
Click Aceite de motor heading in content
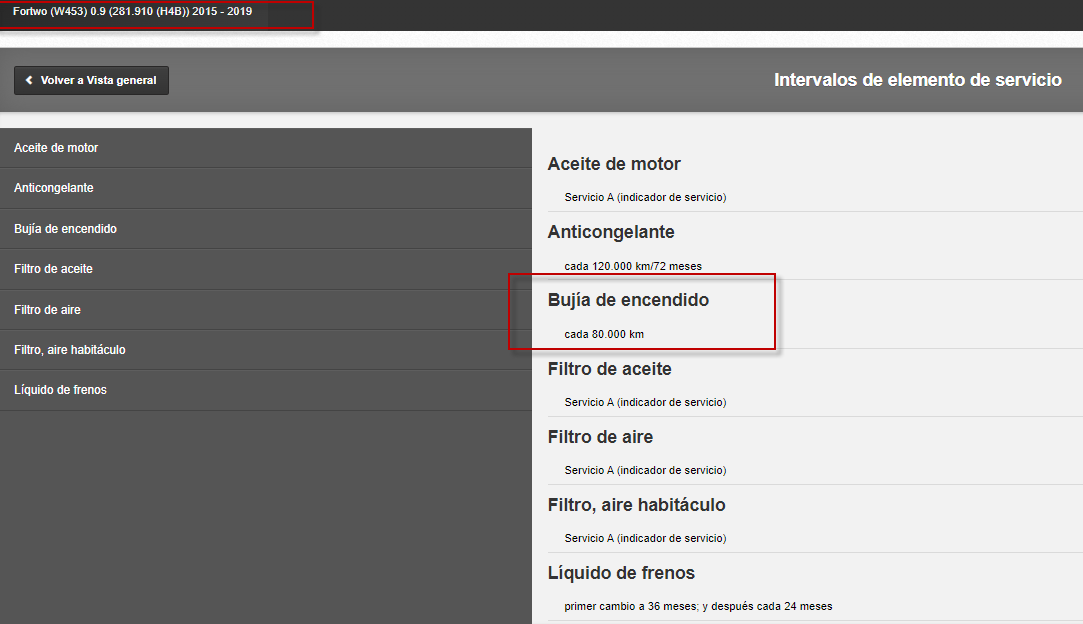tap(614, 164)
